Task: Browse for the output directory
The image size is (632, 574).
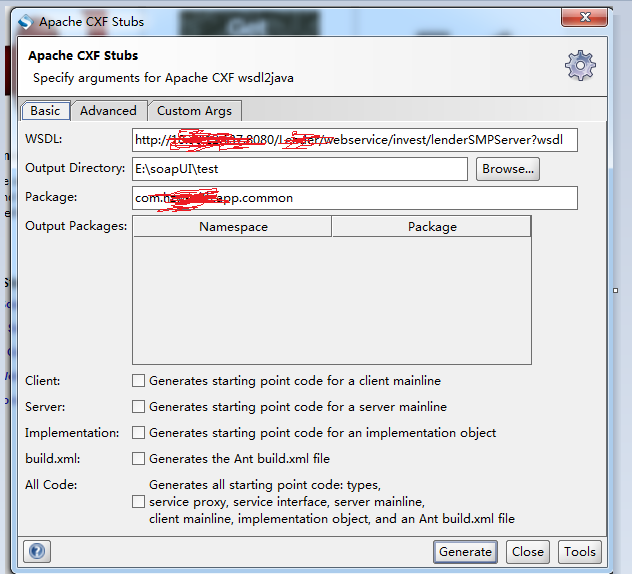Action: (508, 168)
